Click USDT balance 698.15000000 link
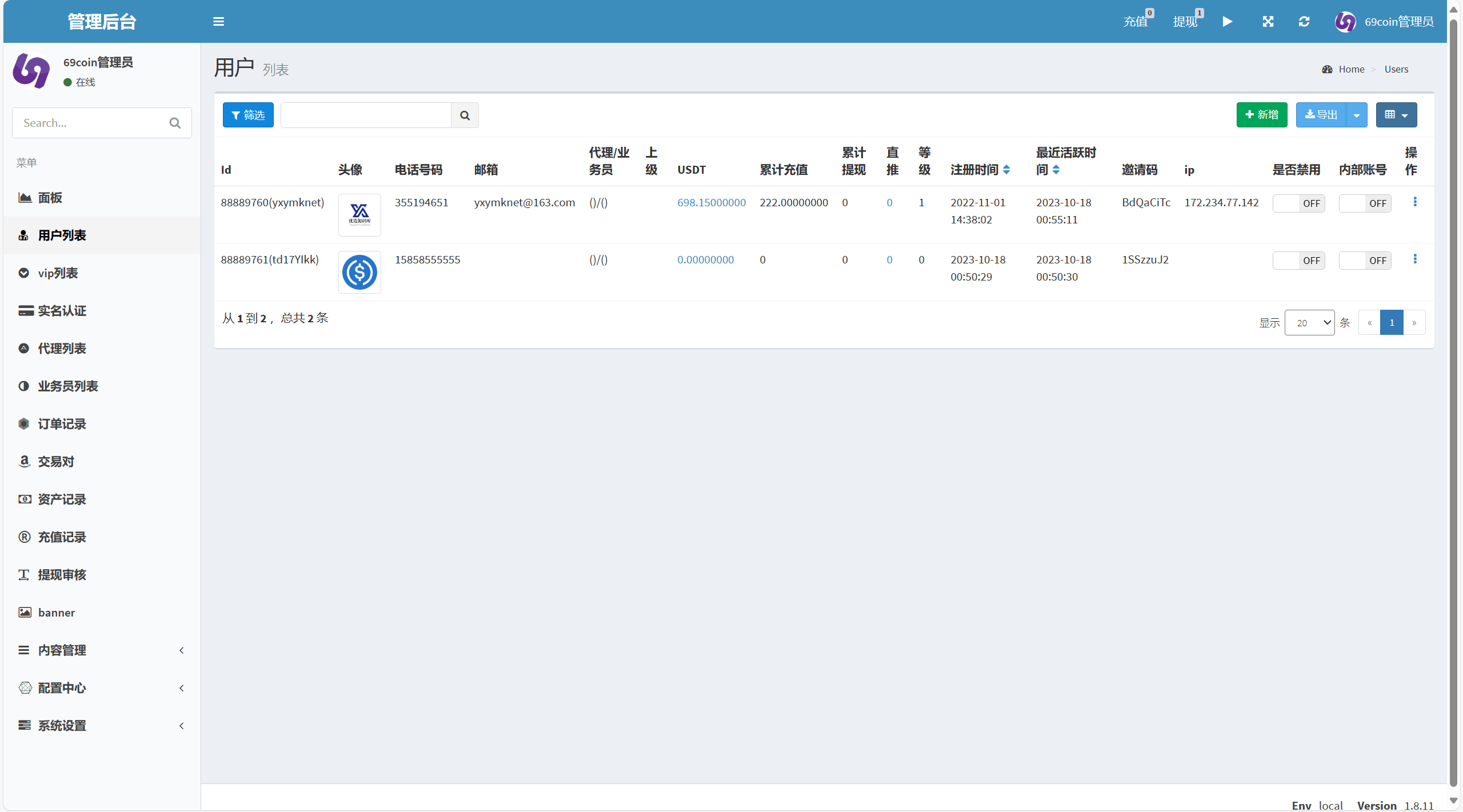This screenshot has height=812, width=1463. 711,202
